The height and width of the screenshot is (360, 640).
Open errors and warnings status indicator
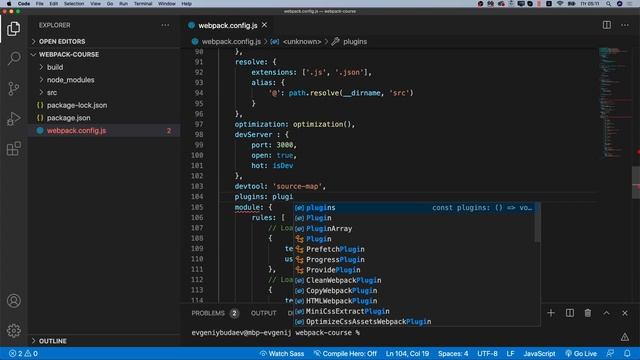(23, 353)
